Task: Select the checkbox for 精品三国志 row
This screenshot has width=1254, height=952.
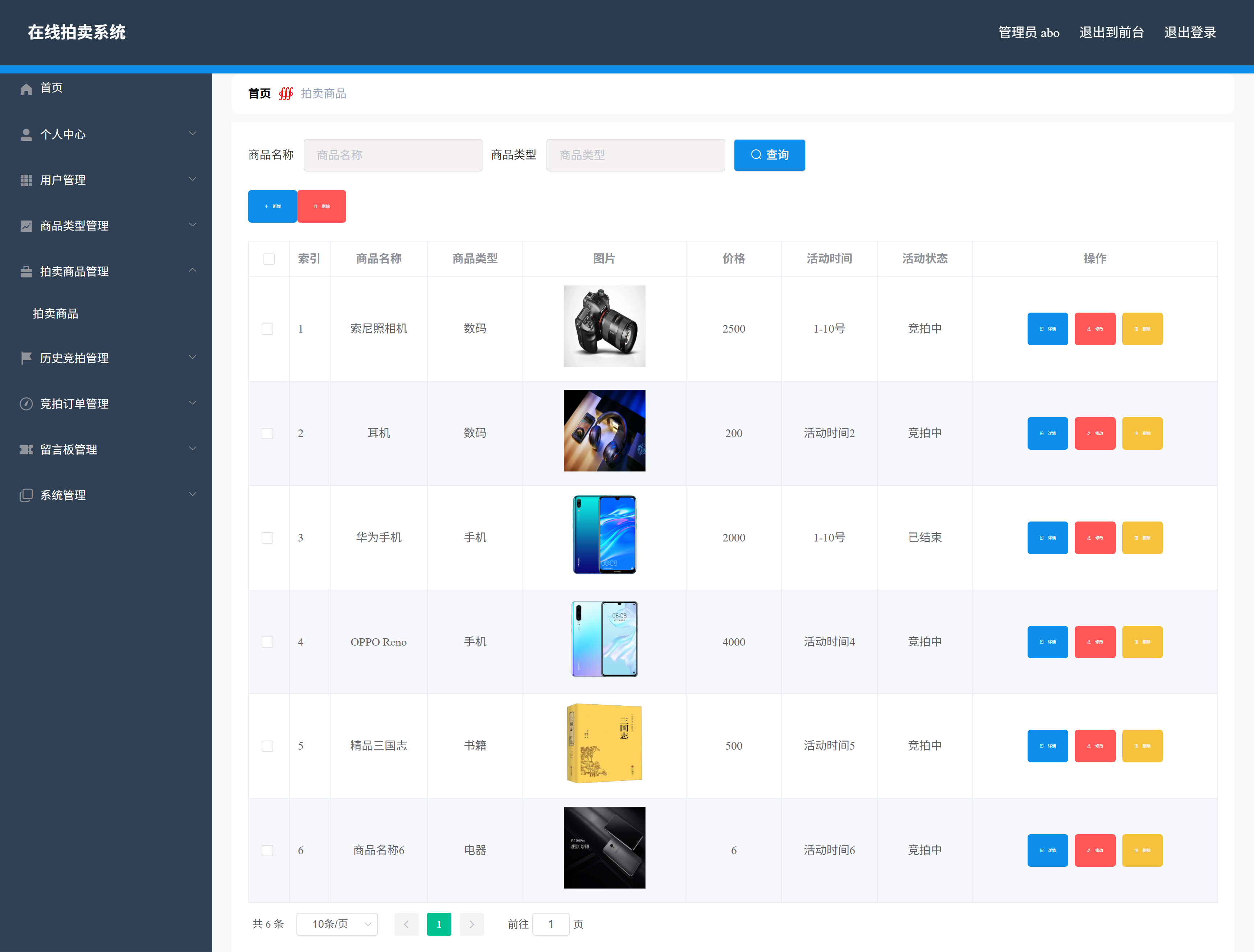Action: point(267,746)
